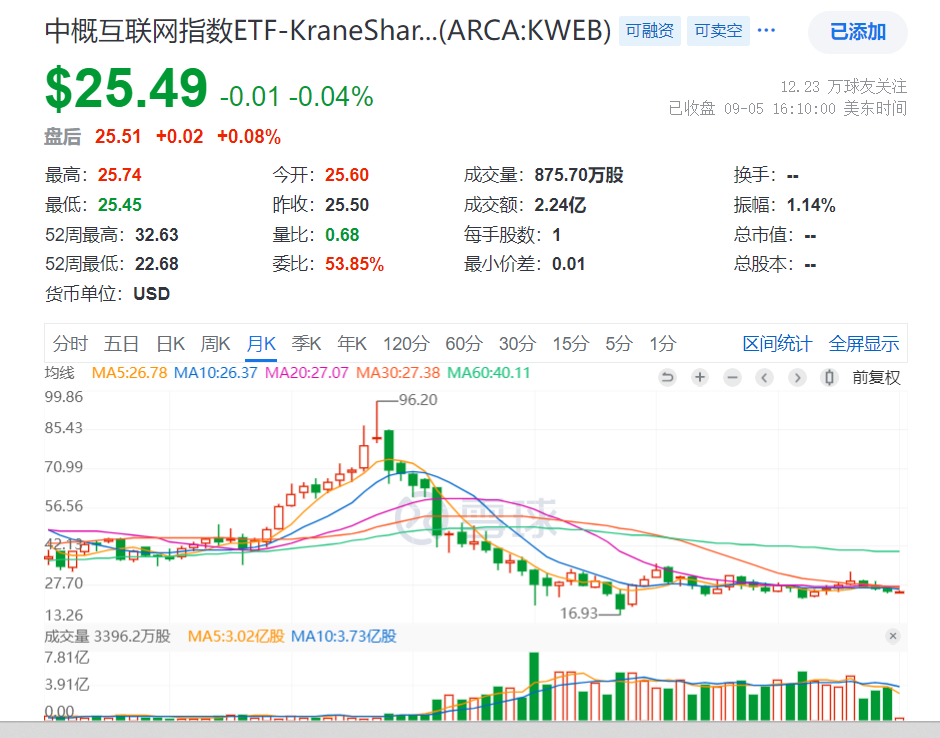Click the 成交量 3396.2万股 label
Image resolution: width=940 pixels, height=738 pixels.
tap(108, 636)
